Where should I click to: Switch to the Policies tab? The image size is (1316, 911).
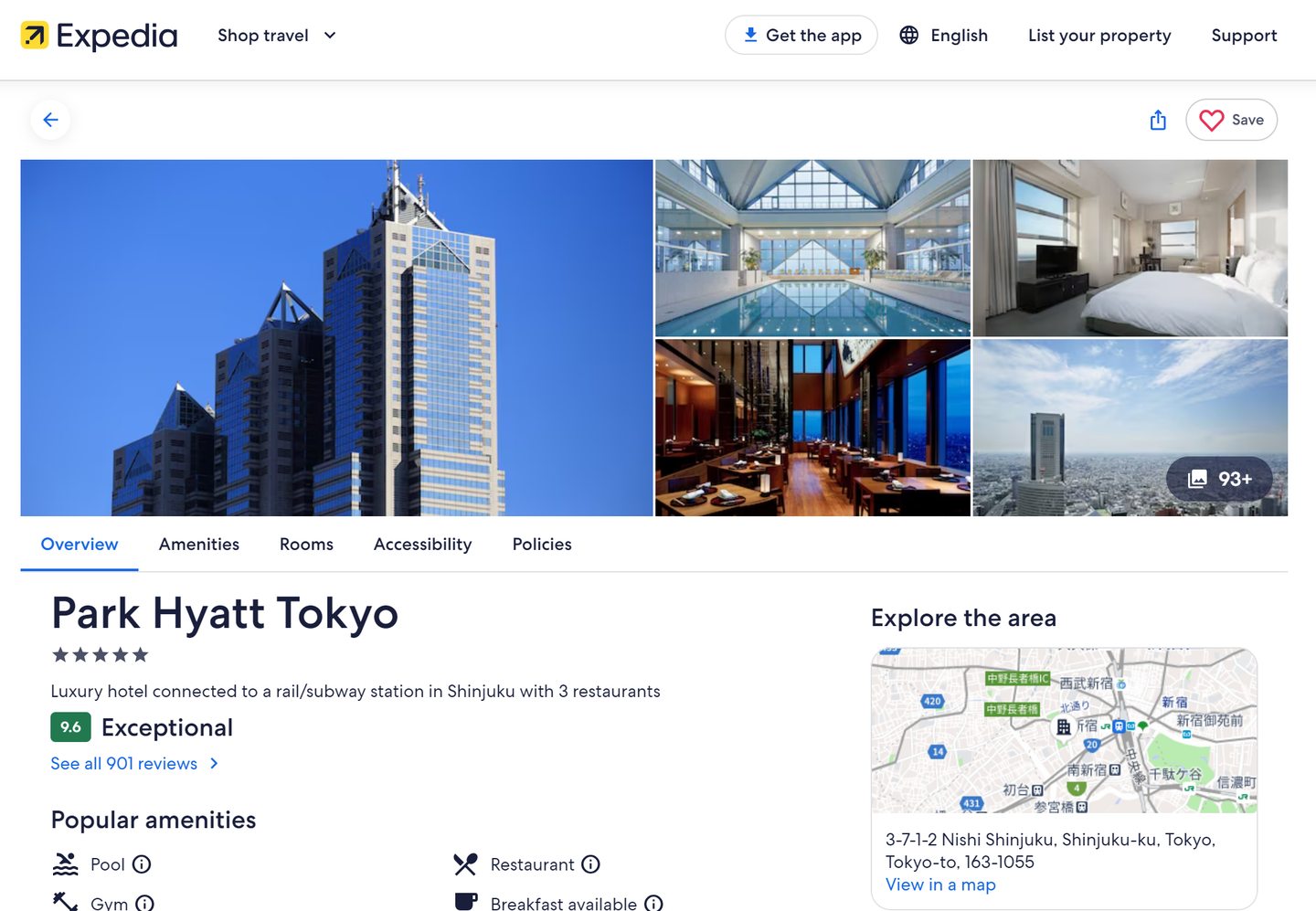click(x=542, y=545)
